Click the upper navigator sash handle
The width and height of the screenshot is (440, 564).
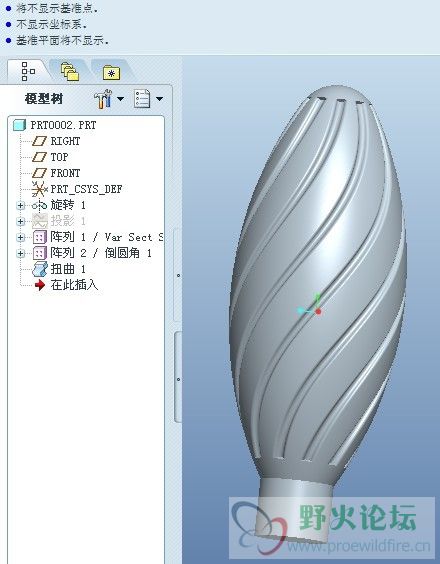(178, 276)
